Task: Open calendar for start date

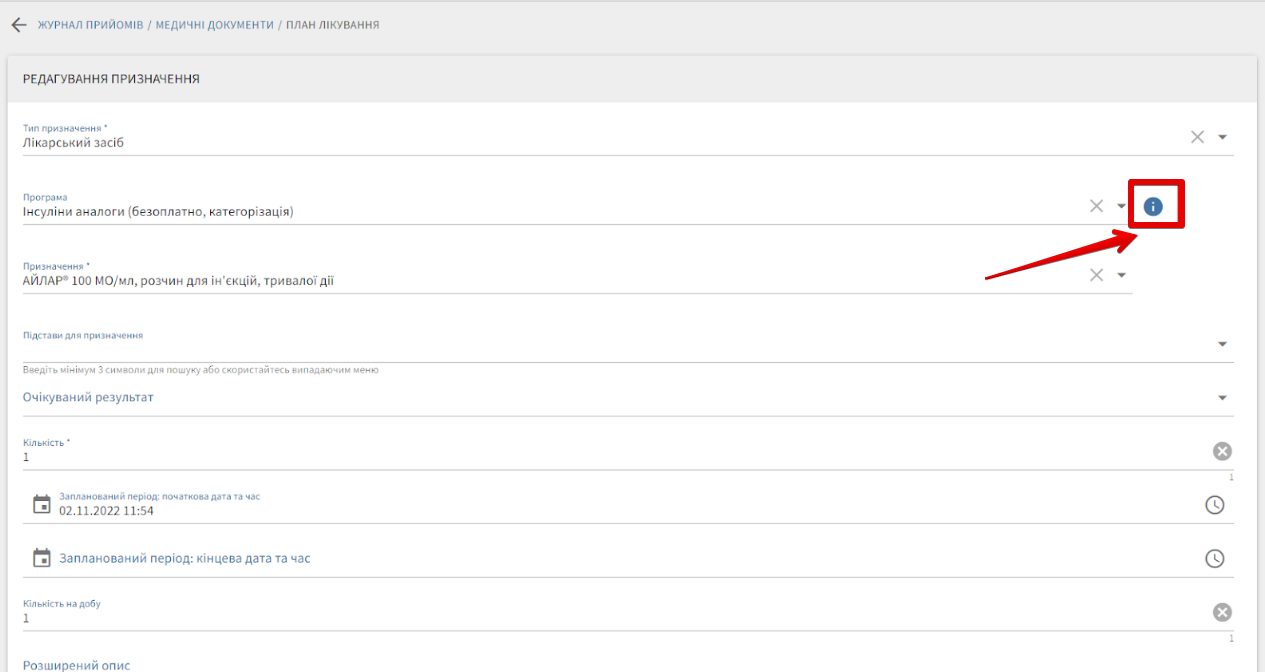Action: [41, 504]
